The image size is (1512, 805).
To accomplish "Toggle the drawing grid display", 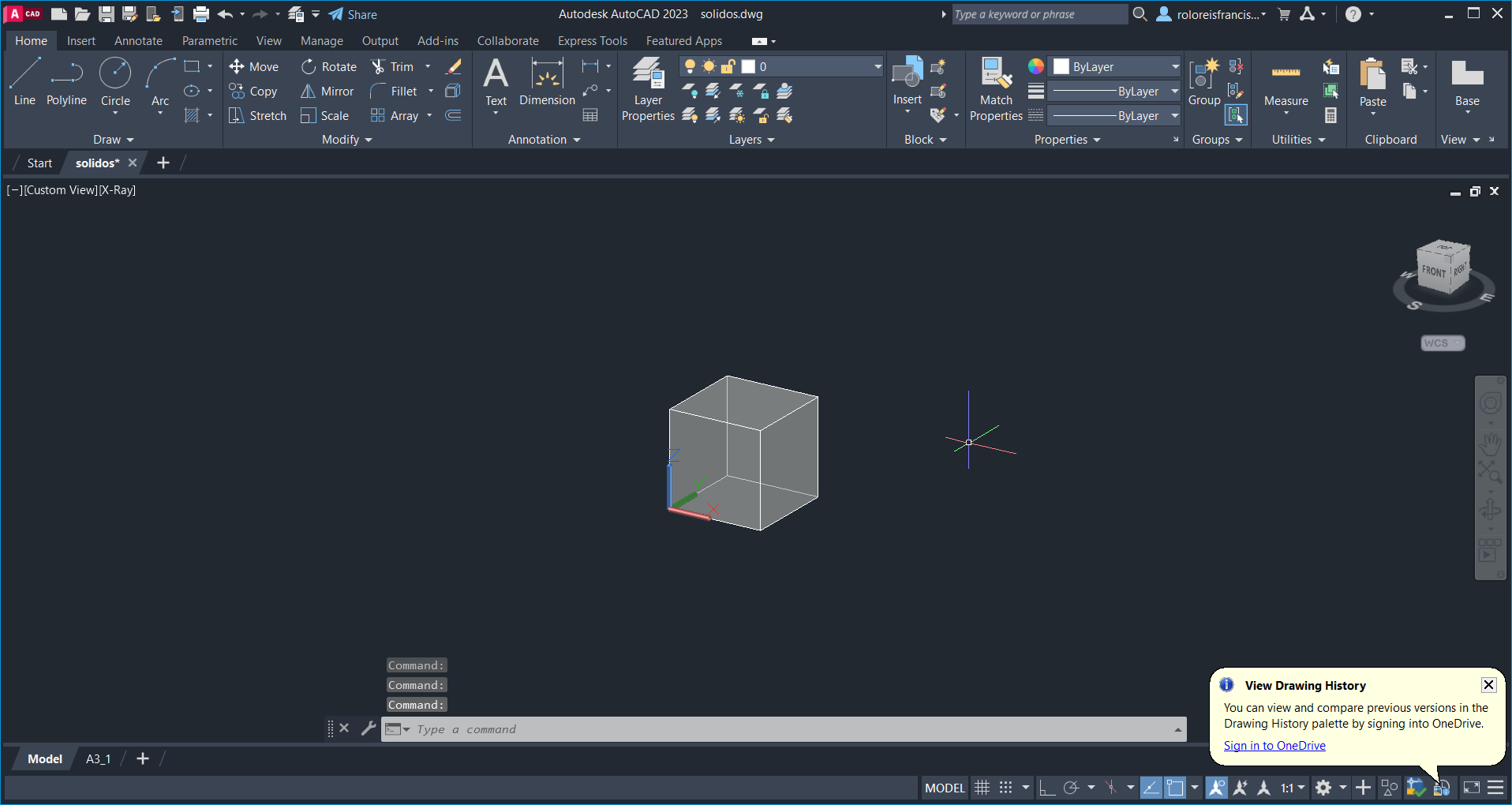I will [x=982, y=788].
